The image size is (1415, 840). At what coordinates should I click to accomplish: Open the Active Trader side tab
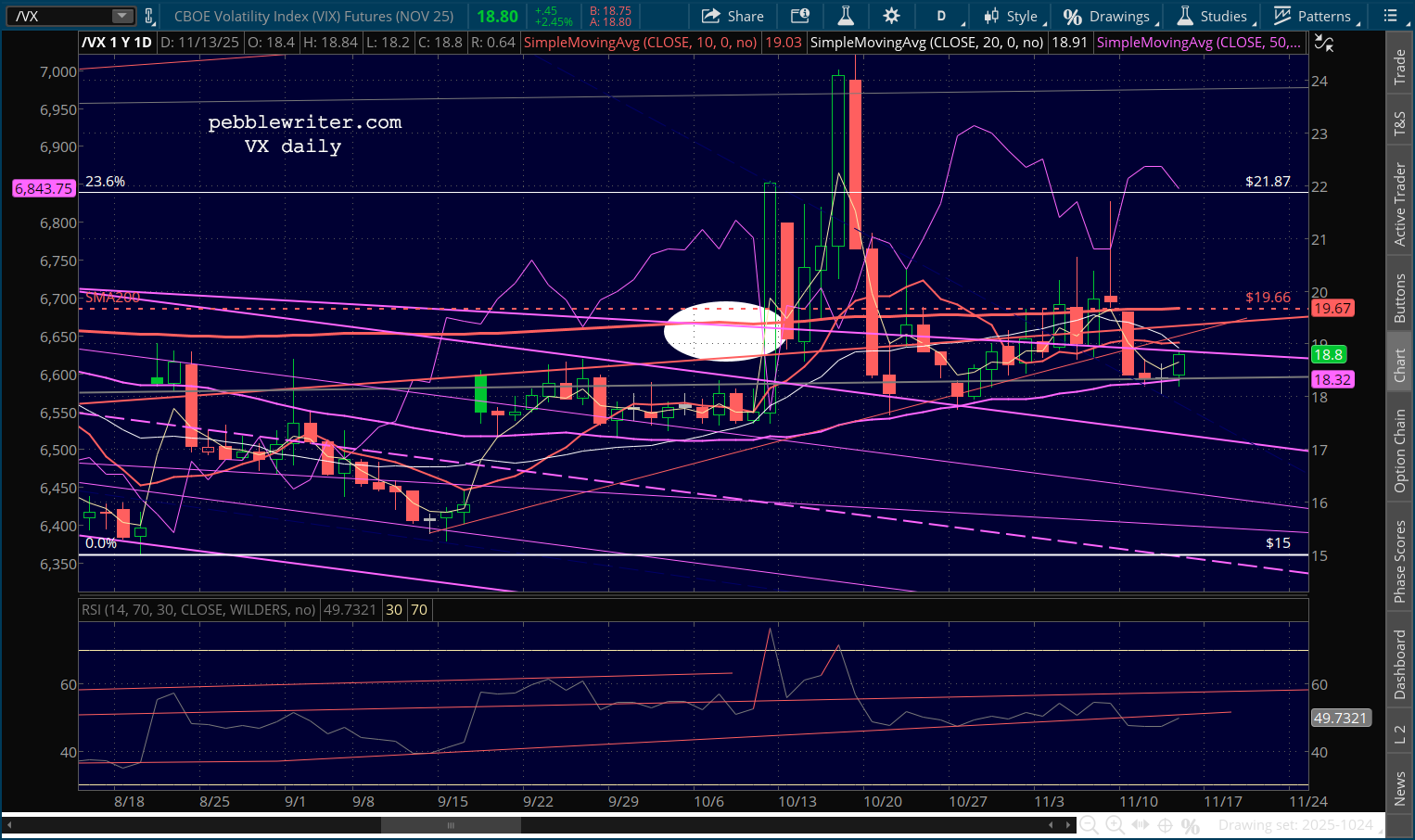1400,204
